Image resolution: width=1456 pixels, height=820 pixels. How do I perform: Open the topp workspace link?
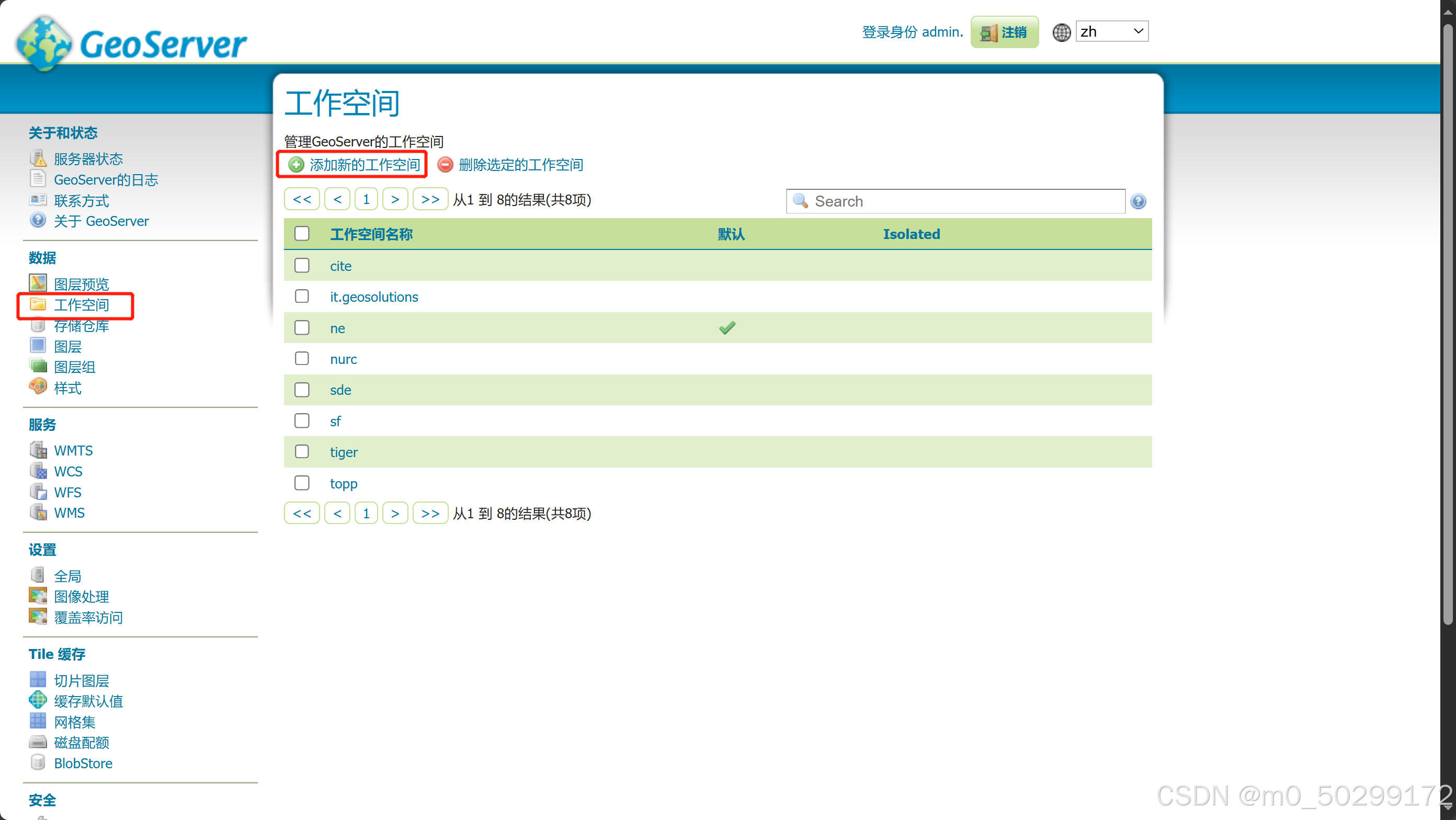tap(344, 484)
